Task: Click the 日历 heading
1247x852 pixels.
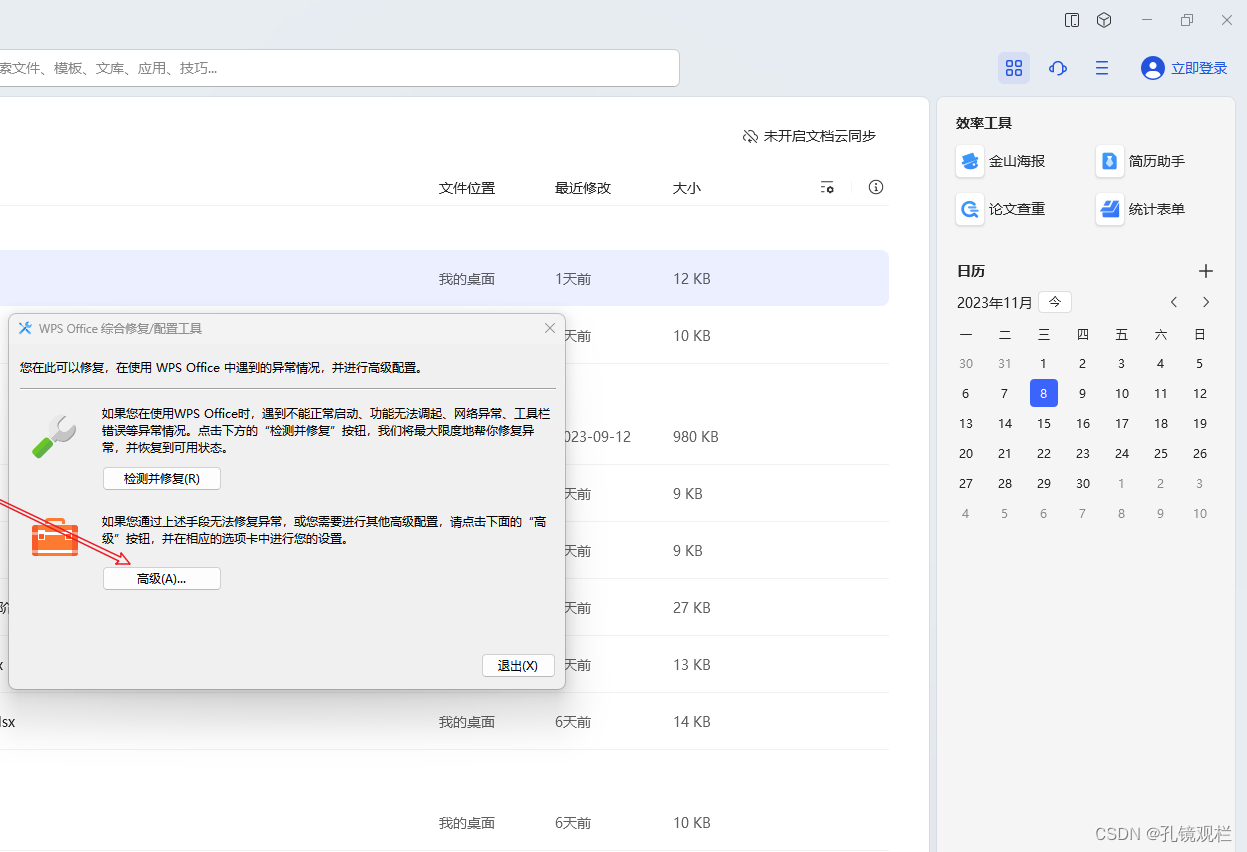Action: (971, 271)
